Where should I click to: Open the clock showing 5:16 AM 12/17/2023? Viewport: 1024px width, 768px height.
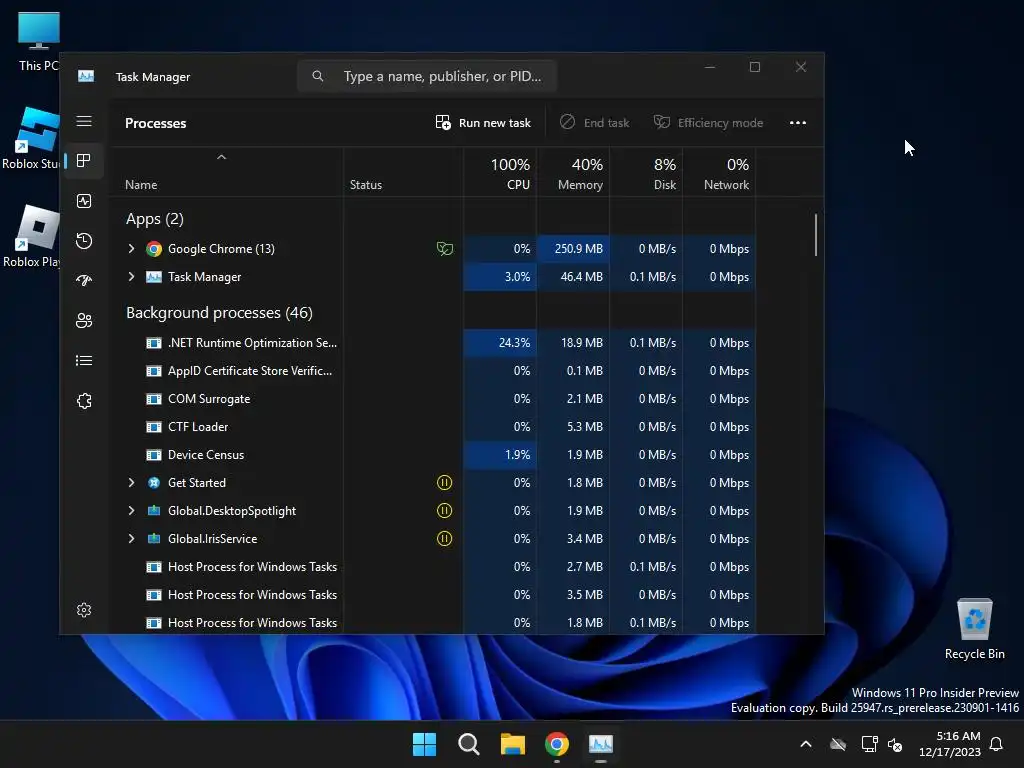(950, 744)
